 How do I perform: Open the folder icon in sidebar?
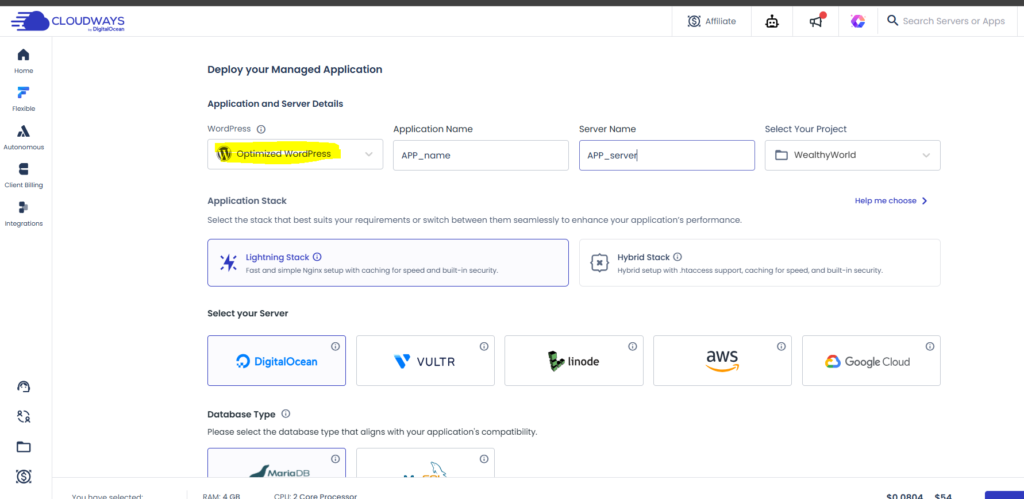point(23,446)
